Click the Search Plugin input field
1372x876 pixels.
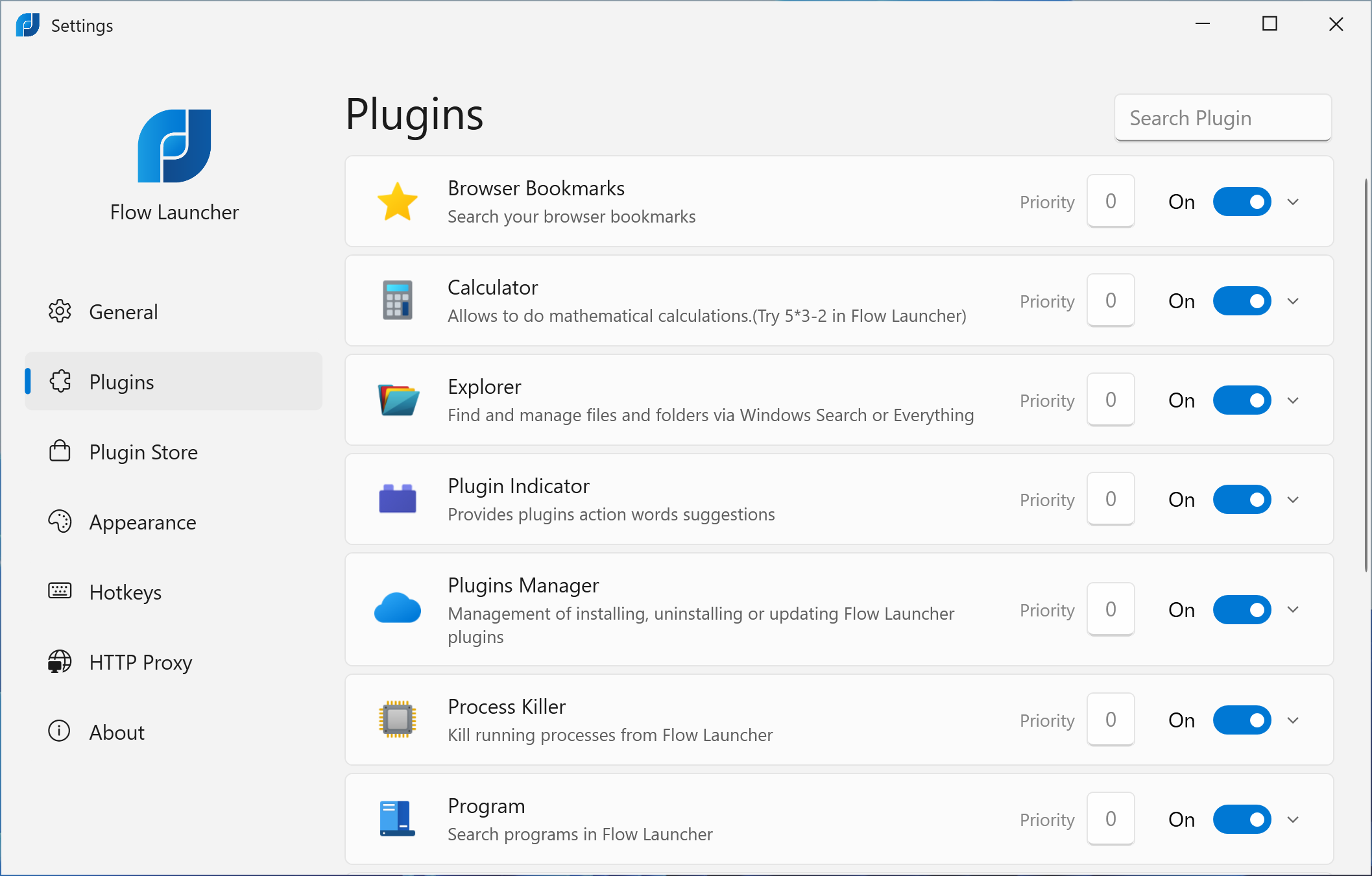click(1223, 117)
